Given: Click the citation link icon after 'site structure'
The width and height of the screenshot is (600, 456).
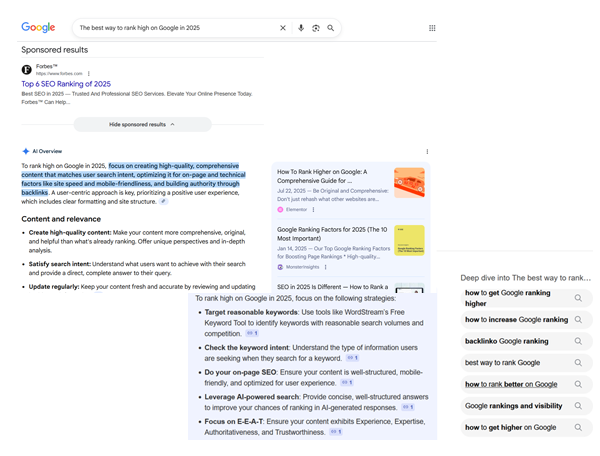Looking at the screenshot, I should [163, 202].
